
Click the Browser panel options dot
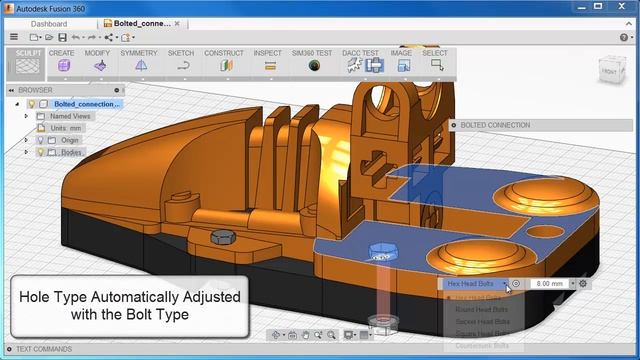[117, 90]
